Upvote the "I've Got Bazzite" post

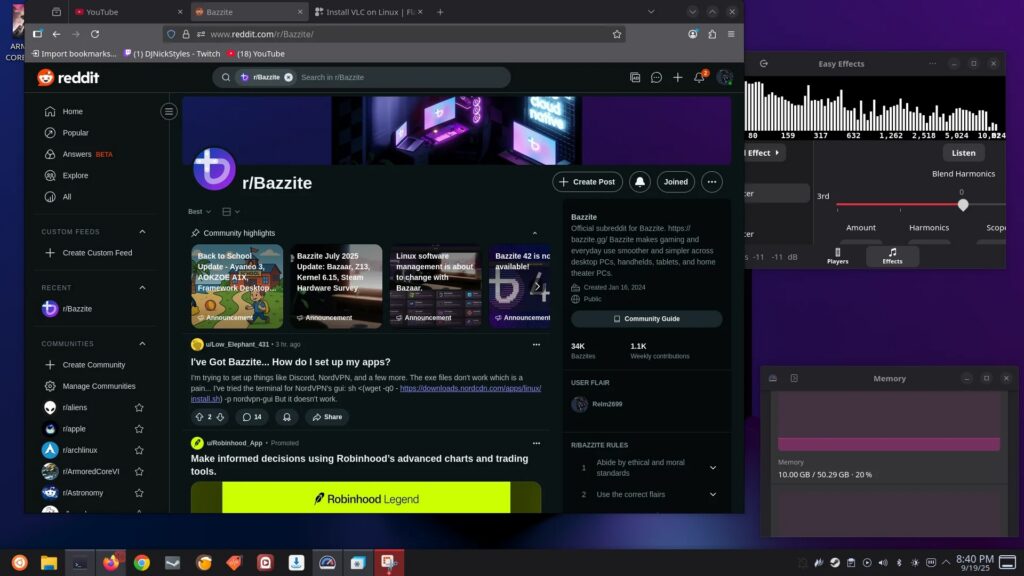coord(199,417)
